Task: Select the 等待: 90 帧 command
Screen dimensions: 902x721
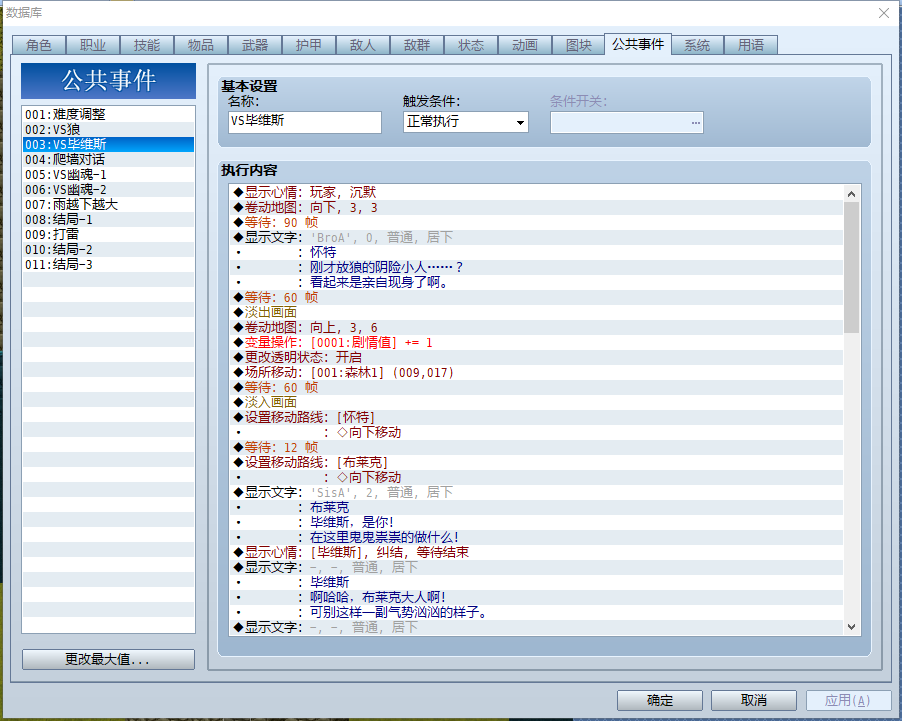Action: [x=536, y=222]
